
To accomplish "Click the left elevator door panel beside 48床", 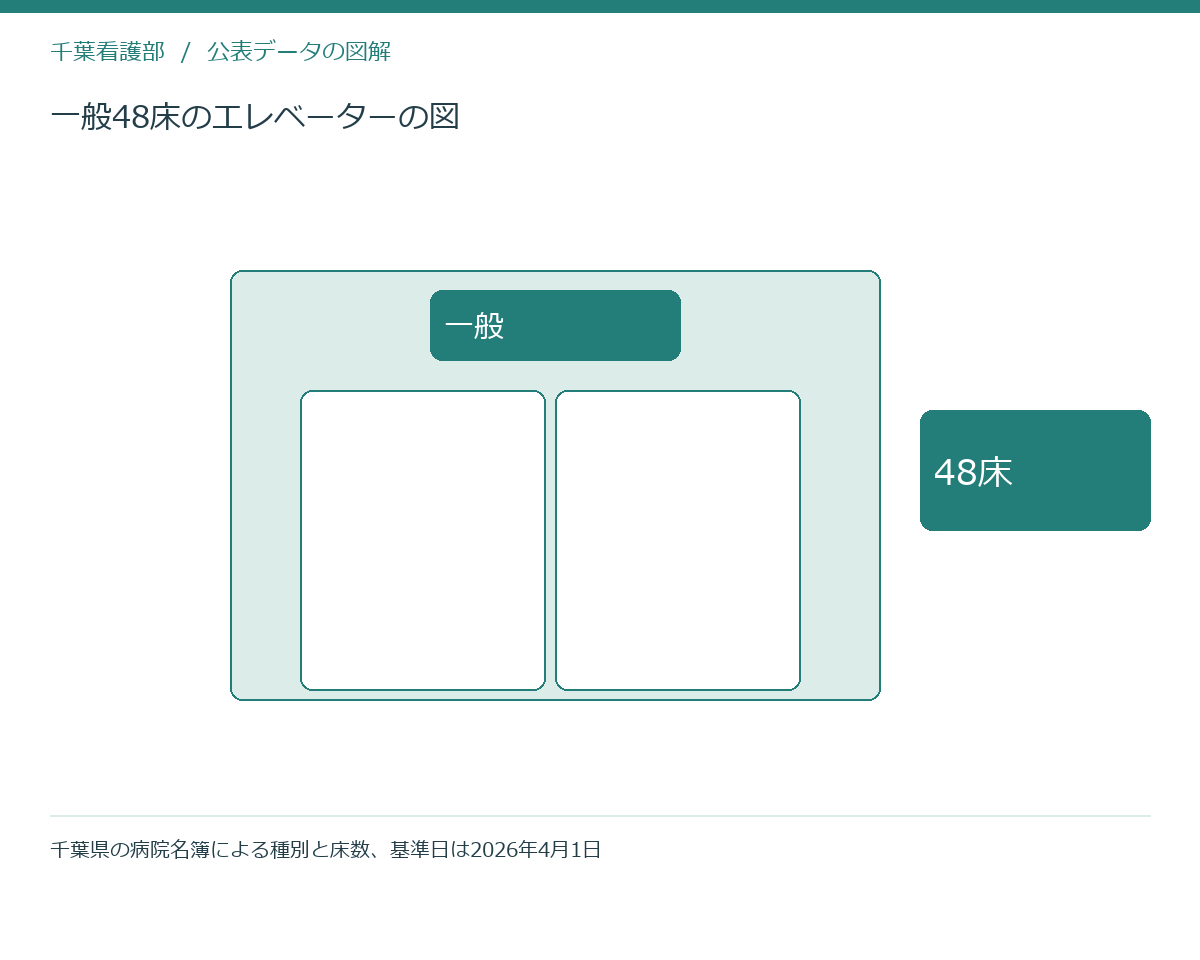I will [x=423, y=540].
